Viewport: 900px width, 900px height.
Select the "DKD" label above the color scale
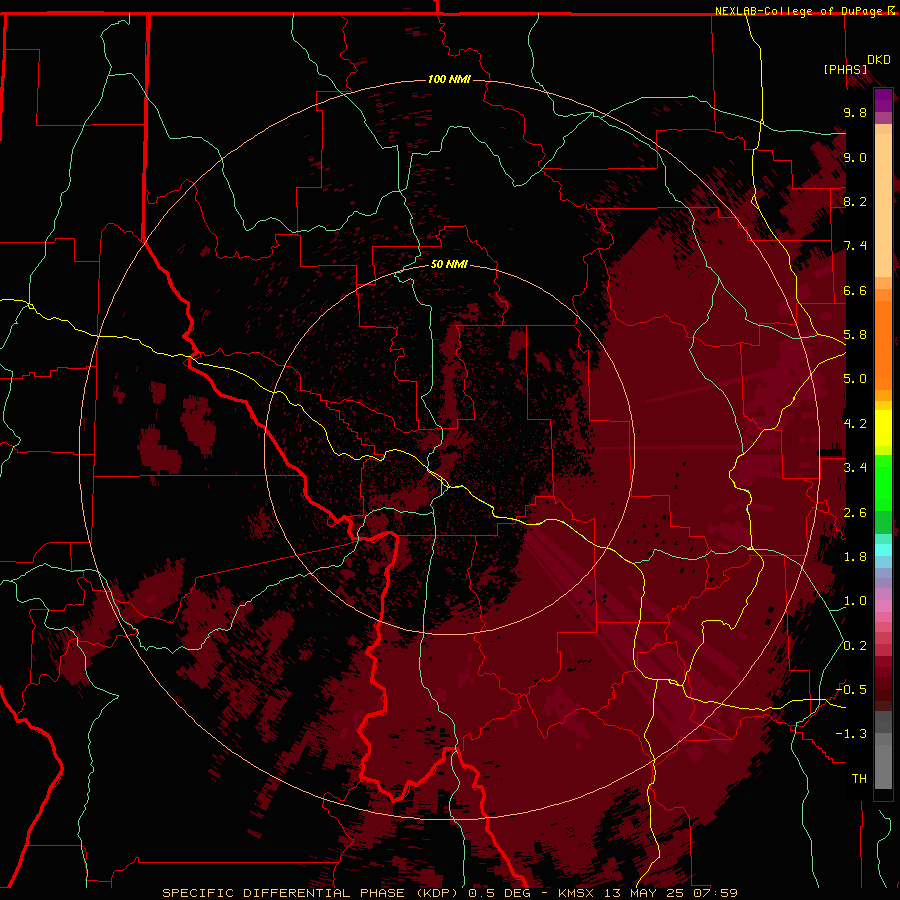879,60
